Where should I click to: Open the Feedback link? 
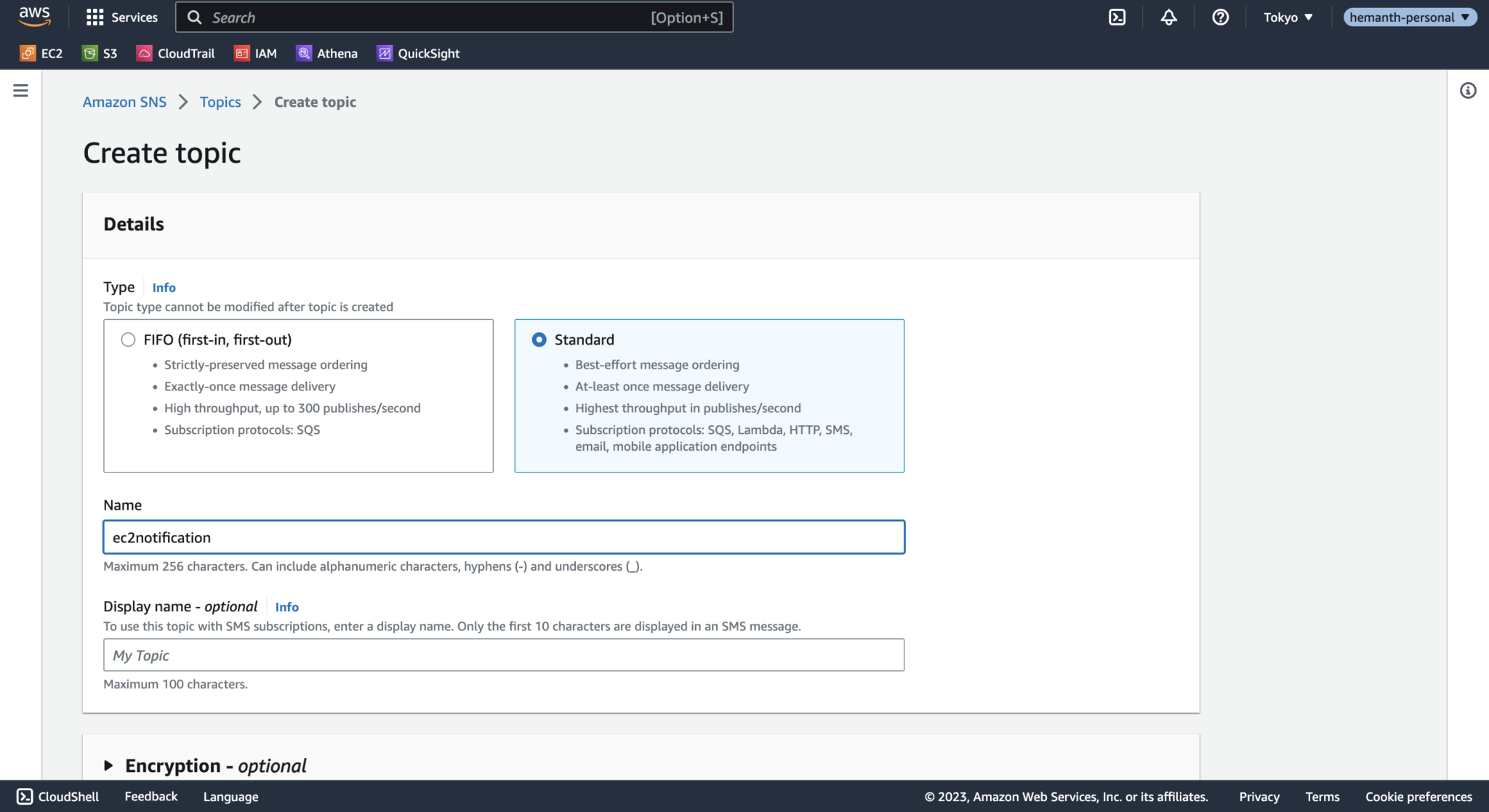150,796
